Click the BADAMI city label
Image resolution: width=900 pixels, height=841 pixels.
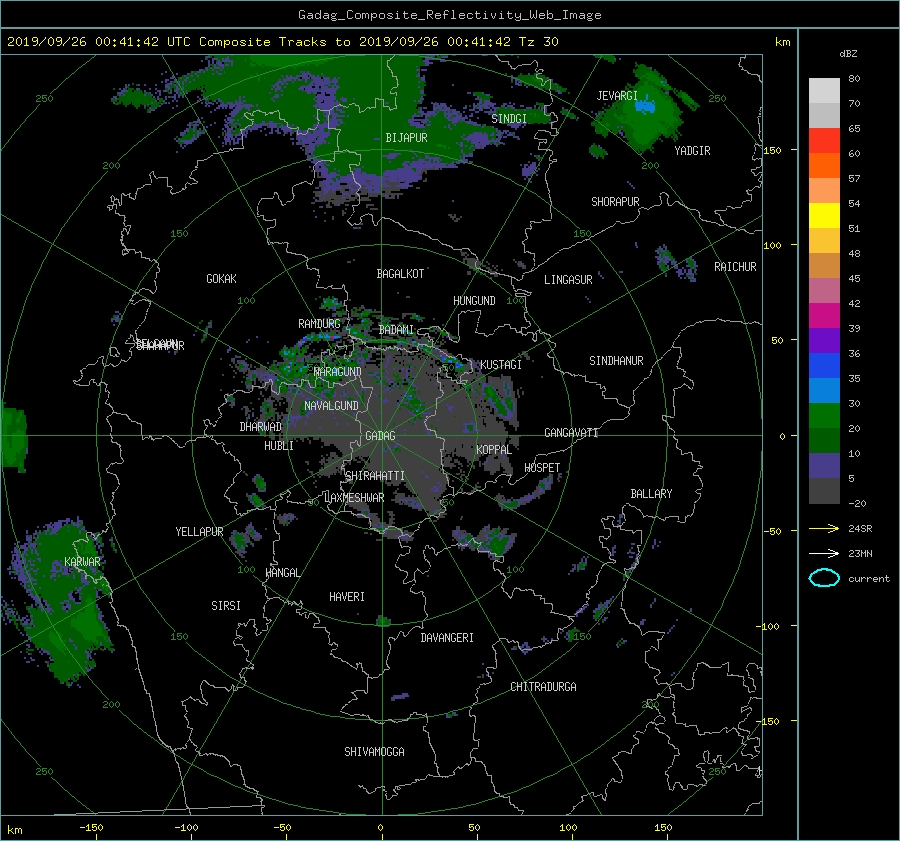396,330
